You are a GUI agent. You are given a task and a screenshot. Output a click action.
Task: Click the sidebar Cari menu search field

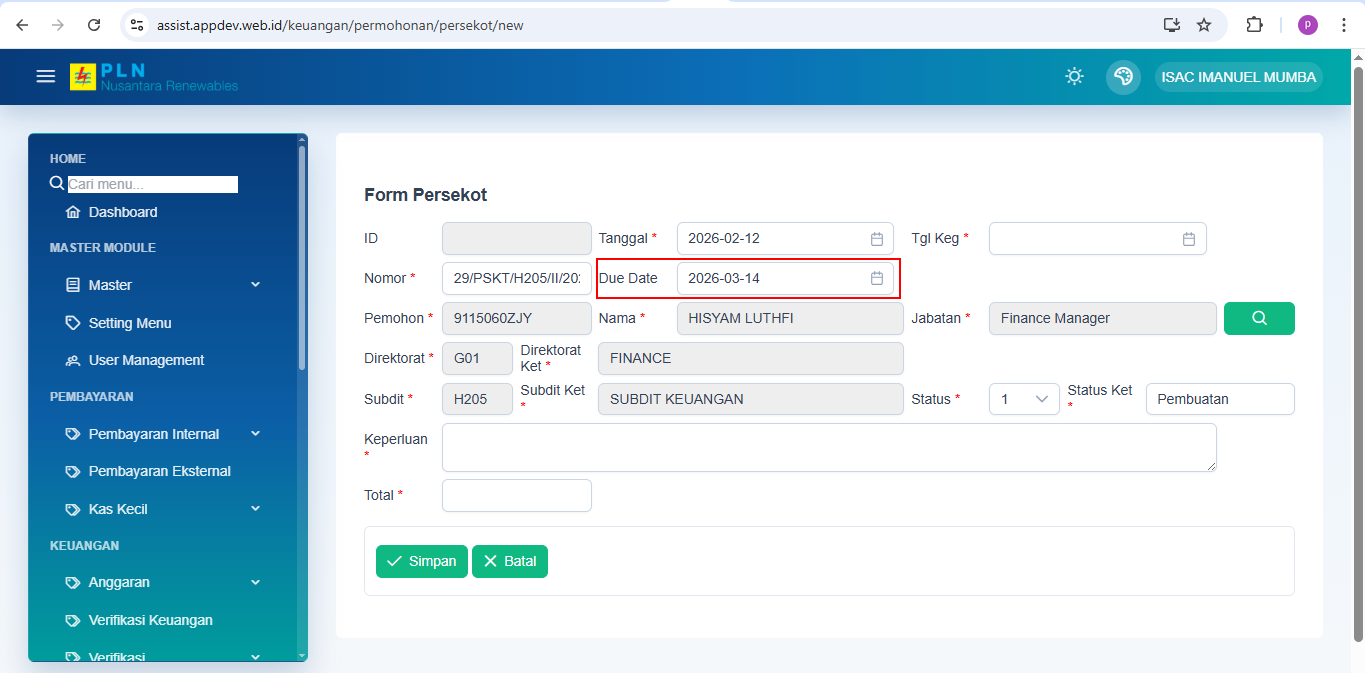(x=152, y=184)
